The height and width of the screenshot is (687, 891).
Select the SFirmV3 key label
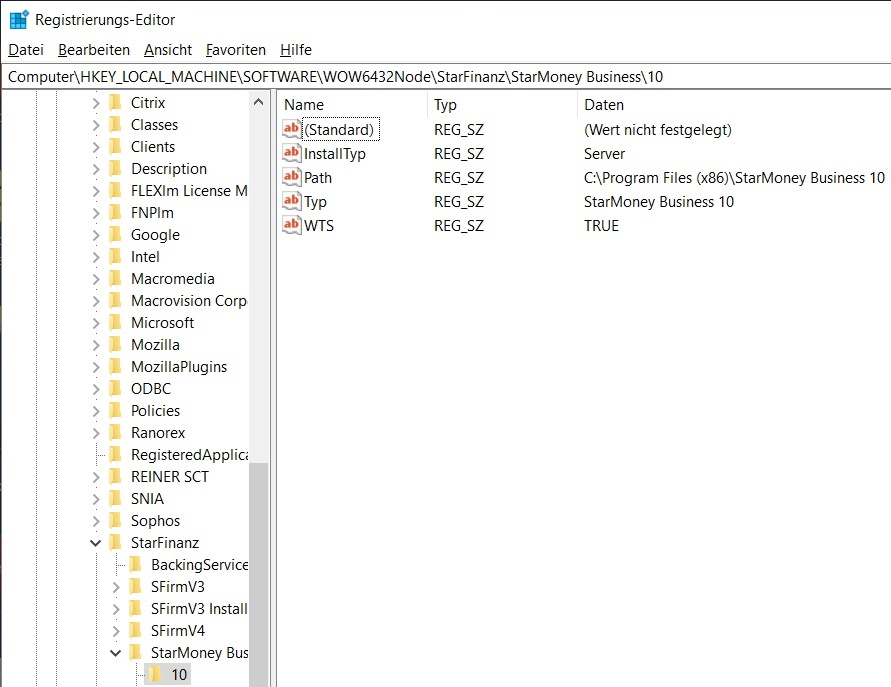click(177, 587)
